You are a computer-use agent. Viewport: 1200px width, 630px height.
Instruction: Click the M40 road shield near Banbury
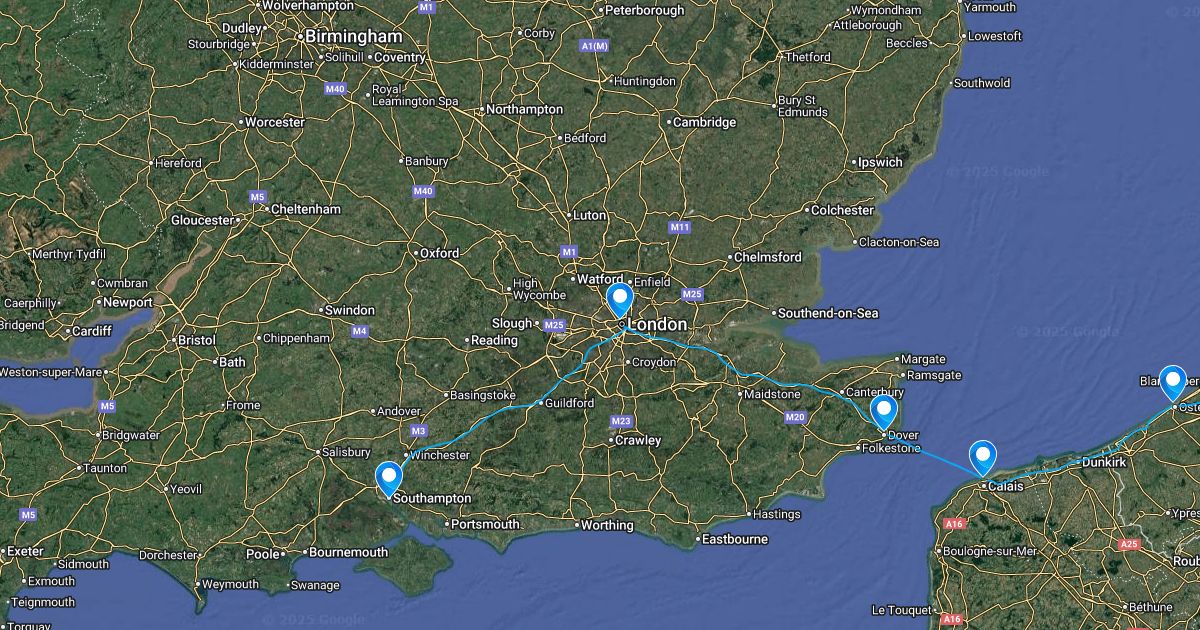pos(423,191)
